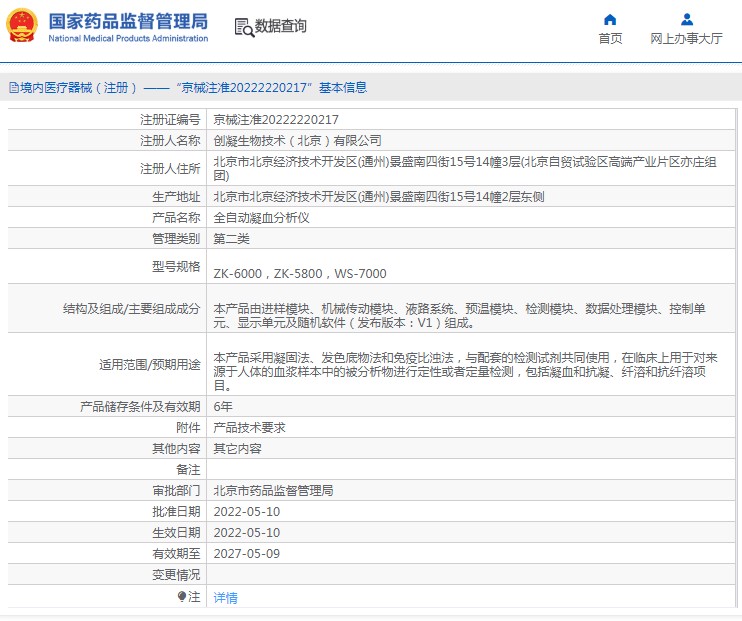Open the 详情 link
The image size is (742, 621).
(x=225, y=598)
